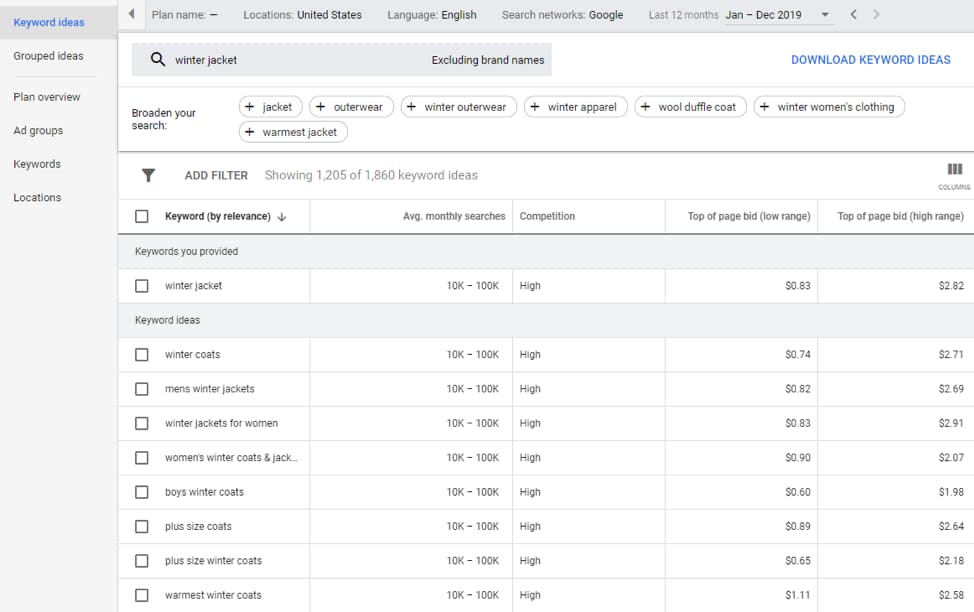Viewport: 974px width, 612px height.
Task: Open Keywords in sidebar
Action: coord(37,164)
